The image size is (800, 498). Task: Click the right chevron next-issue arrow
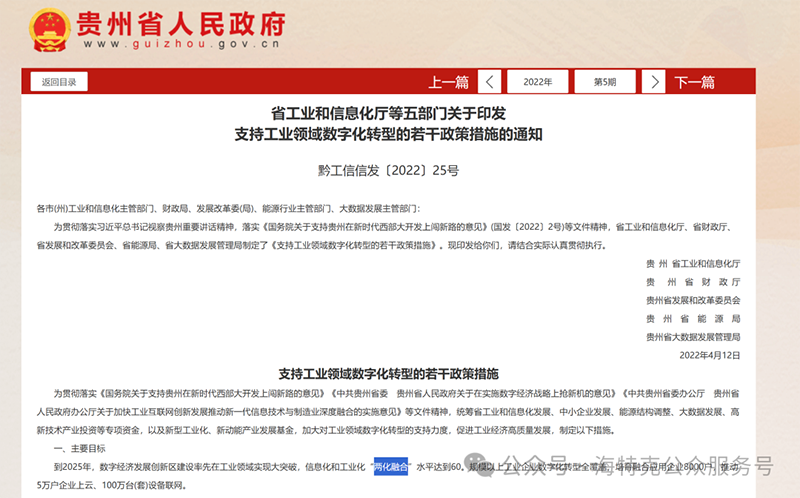[x=652, y=81]
